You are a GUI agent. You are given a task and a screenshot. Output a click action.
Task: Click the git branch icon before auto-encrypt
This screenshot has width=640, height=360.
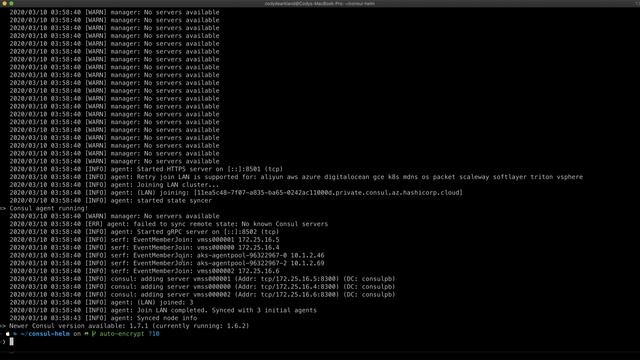pyautogui.click(x=94, y=334)
